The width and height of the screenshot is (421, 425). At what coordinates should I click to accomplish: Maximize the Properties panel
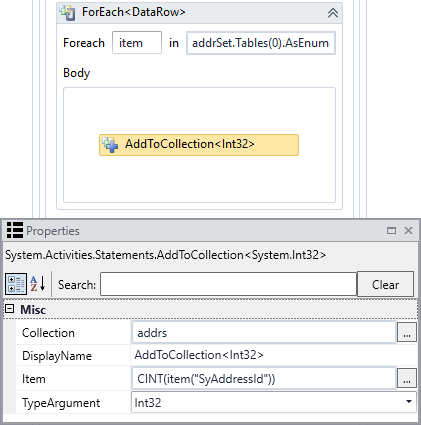(x=391, y=230)
